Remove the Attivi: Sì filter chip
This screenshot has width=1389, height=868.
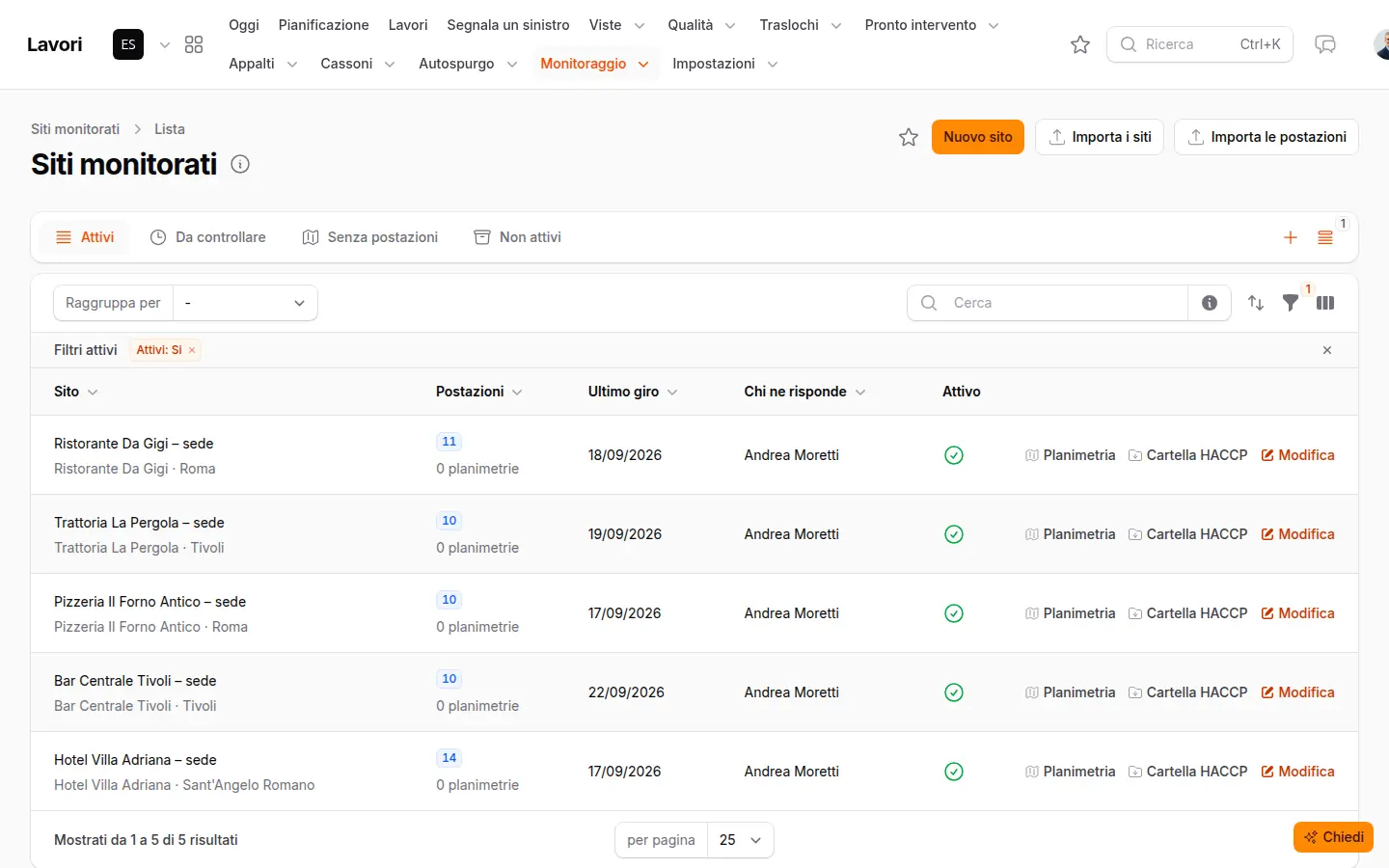click(x=192, y=350)
